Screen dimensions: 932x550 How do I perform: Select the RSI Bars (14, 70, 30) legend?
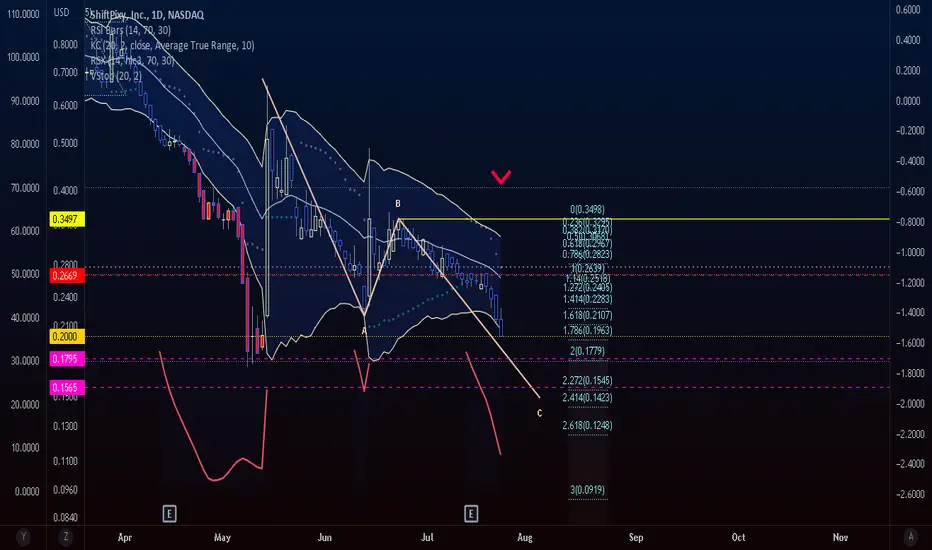click(x=130, y=30)
